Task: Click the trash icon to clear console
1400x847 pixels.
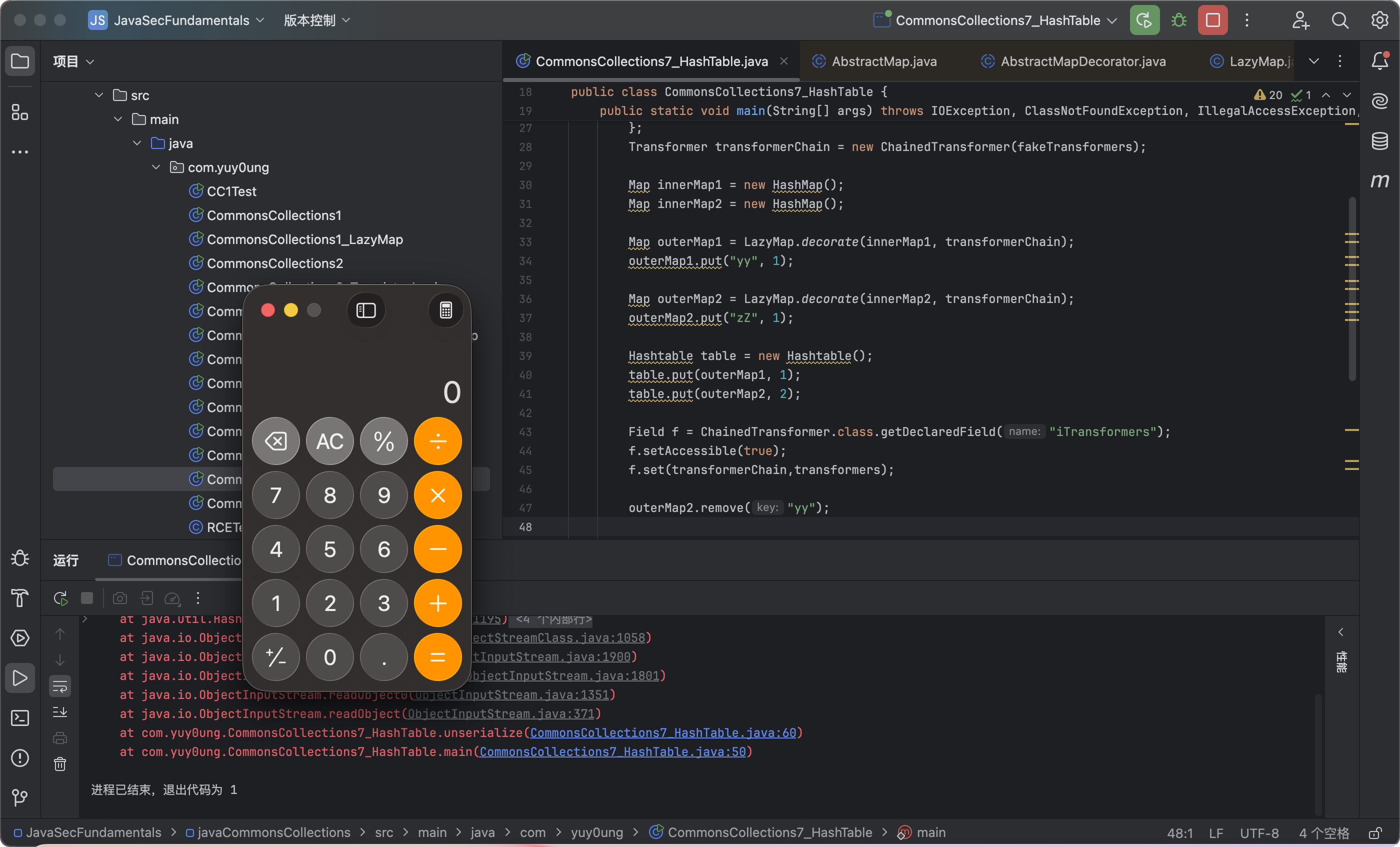Action: (x=60, y=764)
